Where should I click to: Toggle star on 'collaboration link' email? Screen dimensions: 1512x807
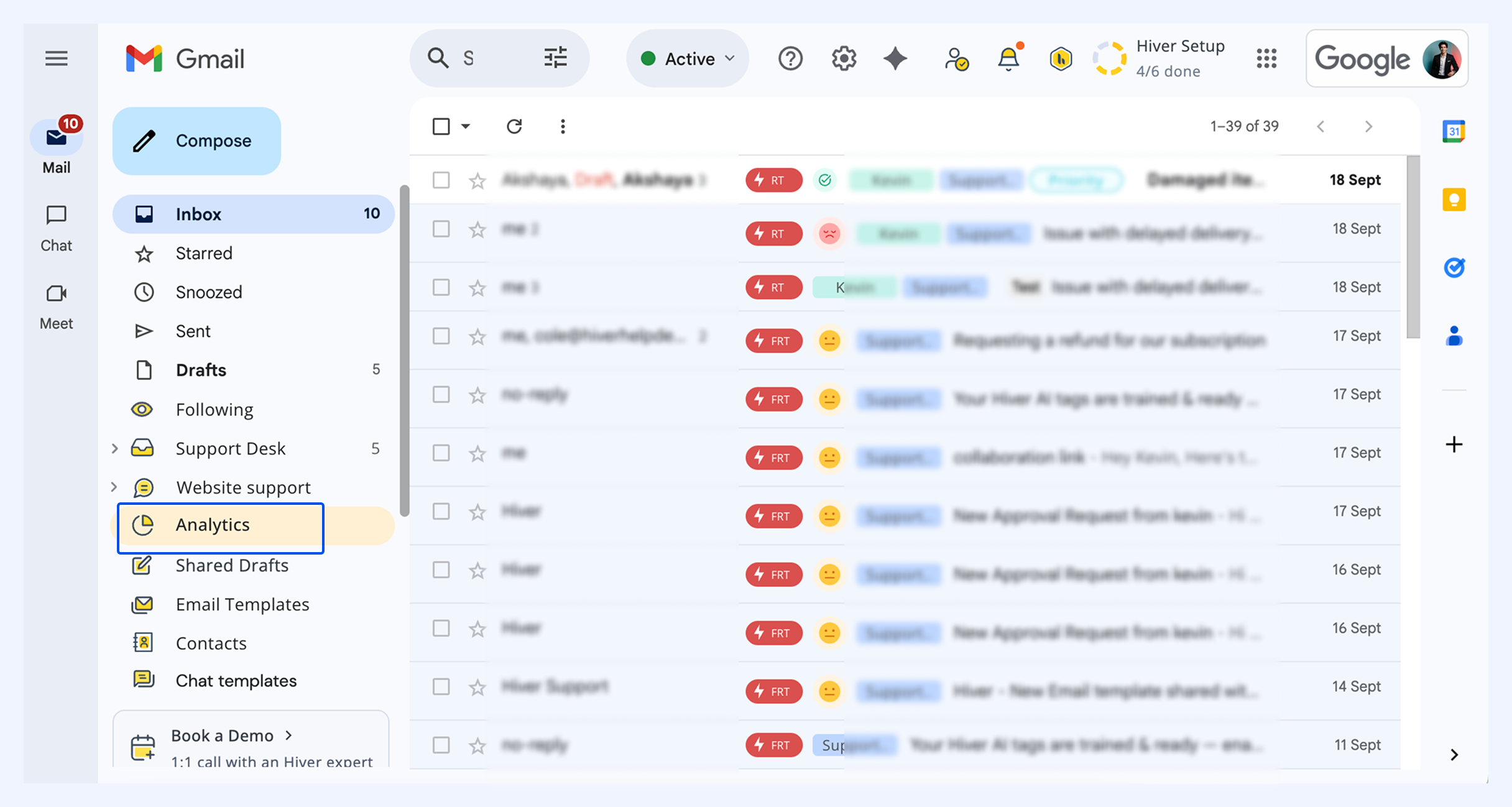477,453
